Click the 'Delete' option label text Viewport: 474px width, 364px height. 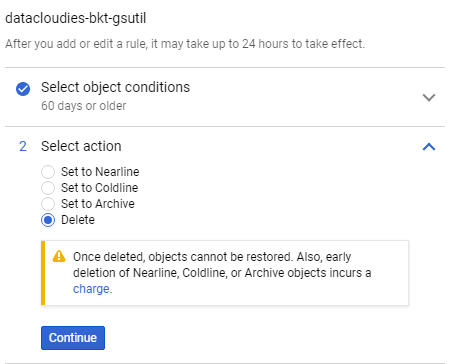78,220
